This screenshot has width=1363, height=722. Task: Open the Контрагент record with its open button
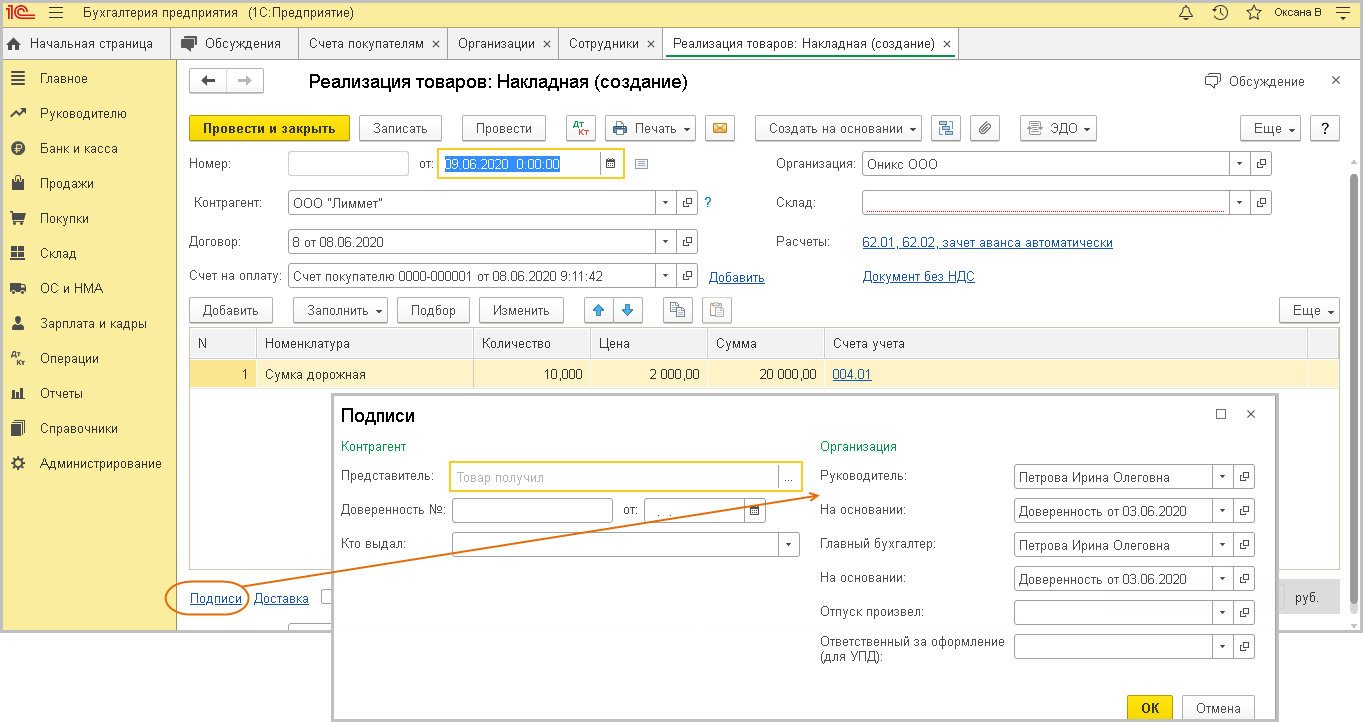pyautogui.click(x=687, y=202)
